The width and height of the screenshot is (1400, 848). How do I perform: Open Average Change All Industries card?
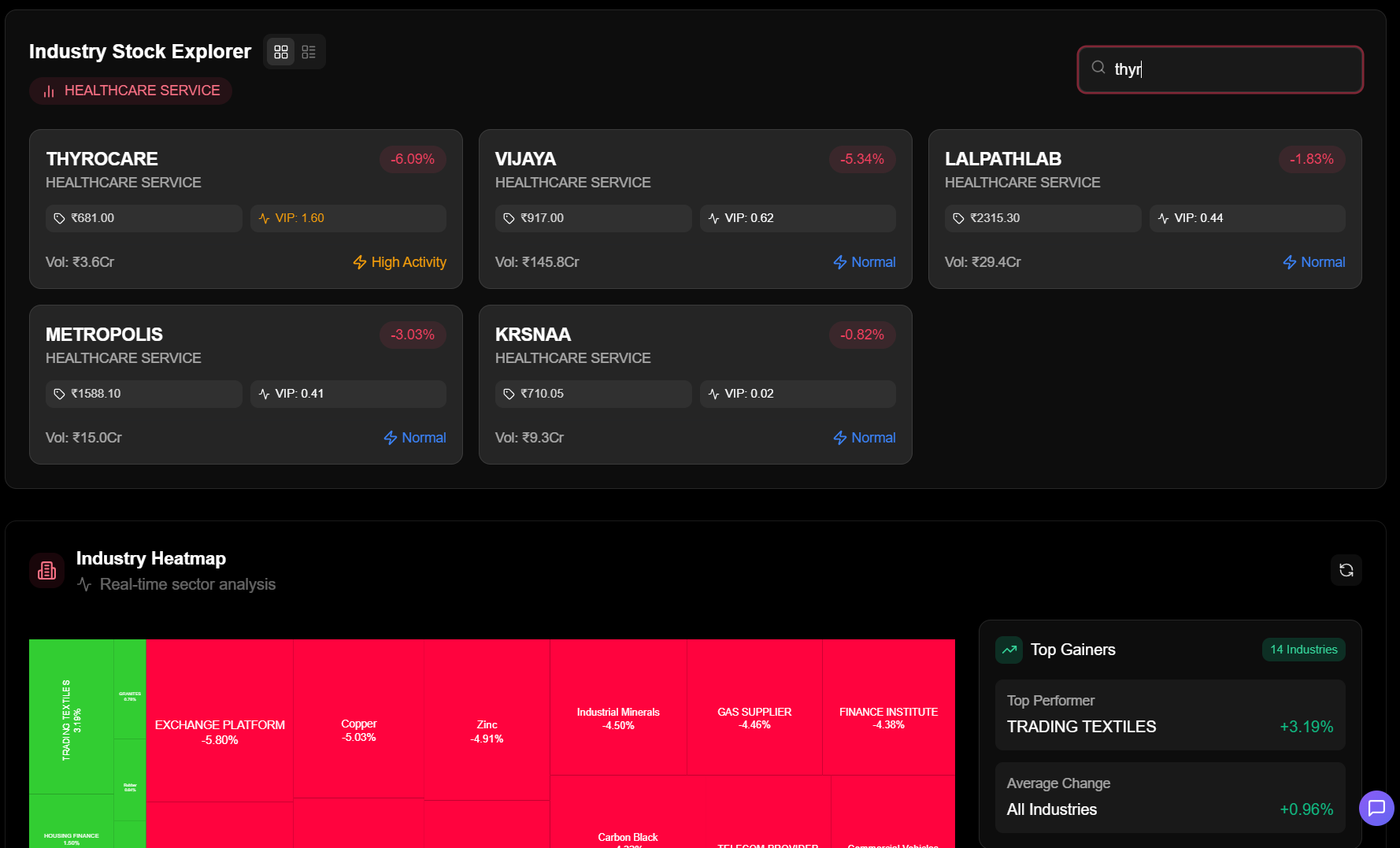(x=1170, y=798)
